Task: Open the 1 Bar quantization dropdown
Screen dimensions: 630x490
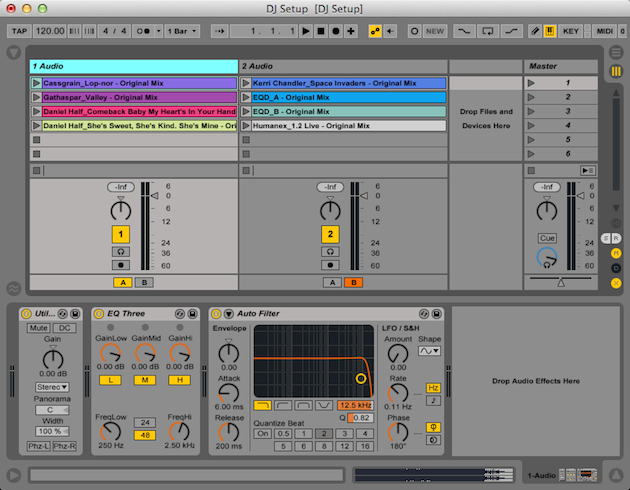Action: (182, 31)
